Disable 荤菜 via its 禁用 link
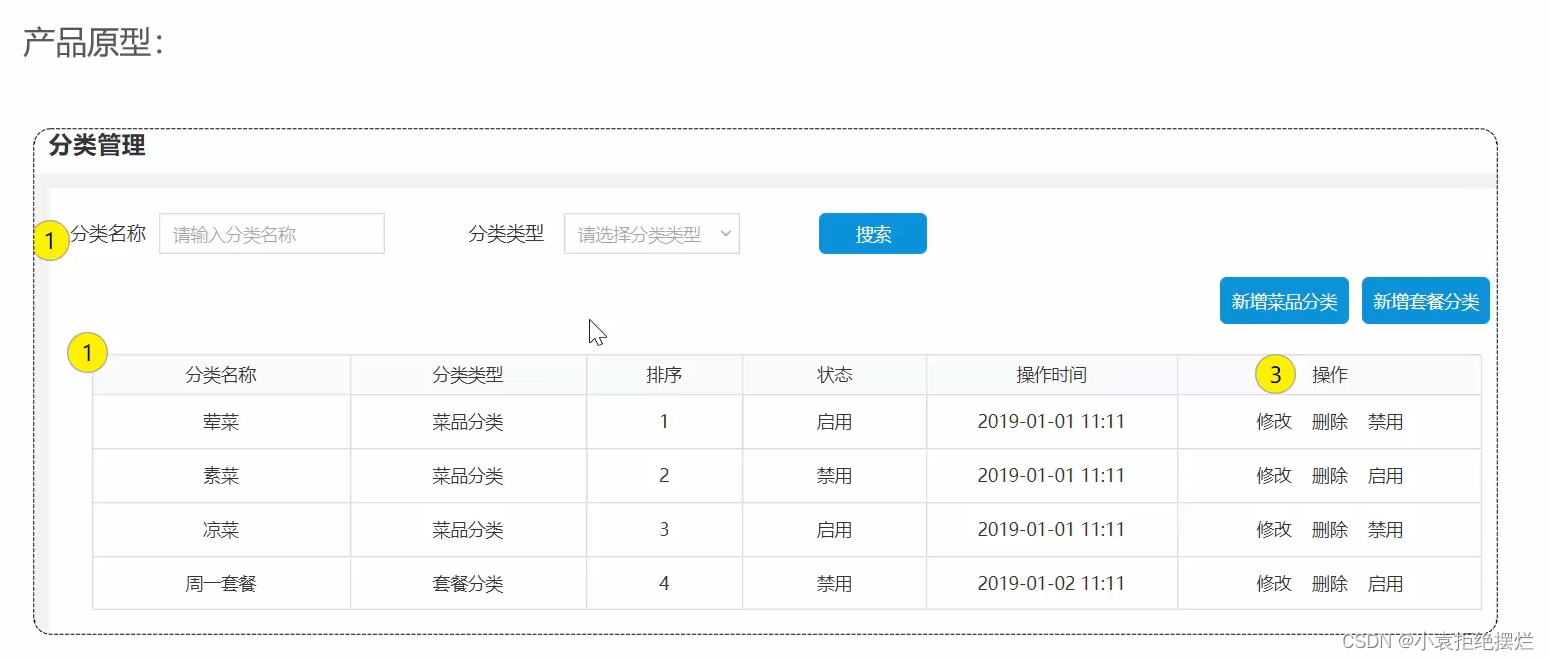Image resolution: width=1549 pixels, height=660 pixels. coord(1387,421)
